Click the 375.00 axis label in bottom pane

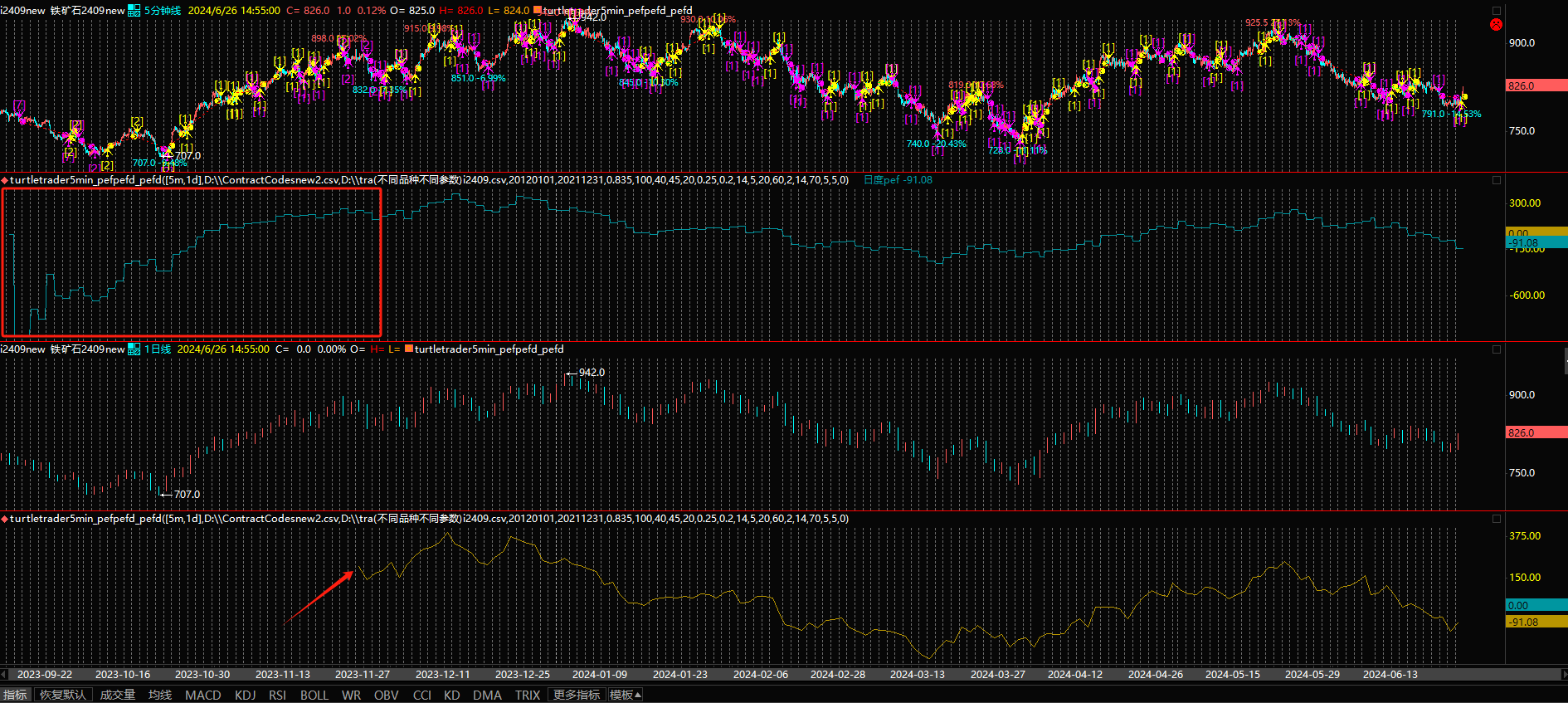point(1525,536)
